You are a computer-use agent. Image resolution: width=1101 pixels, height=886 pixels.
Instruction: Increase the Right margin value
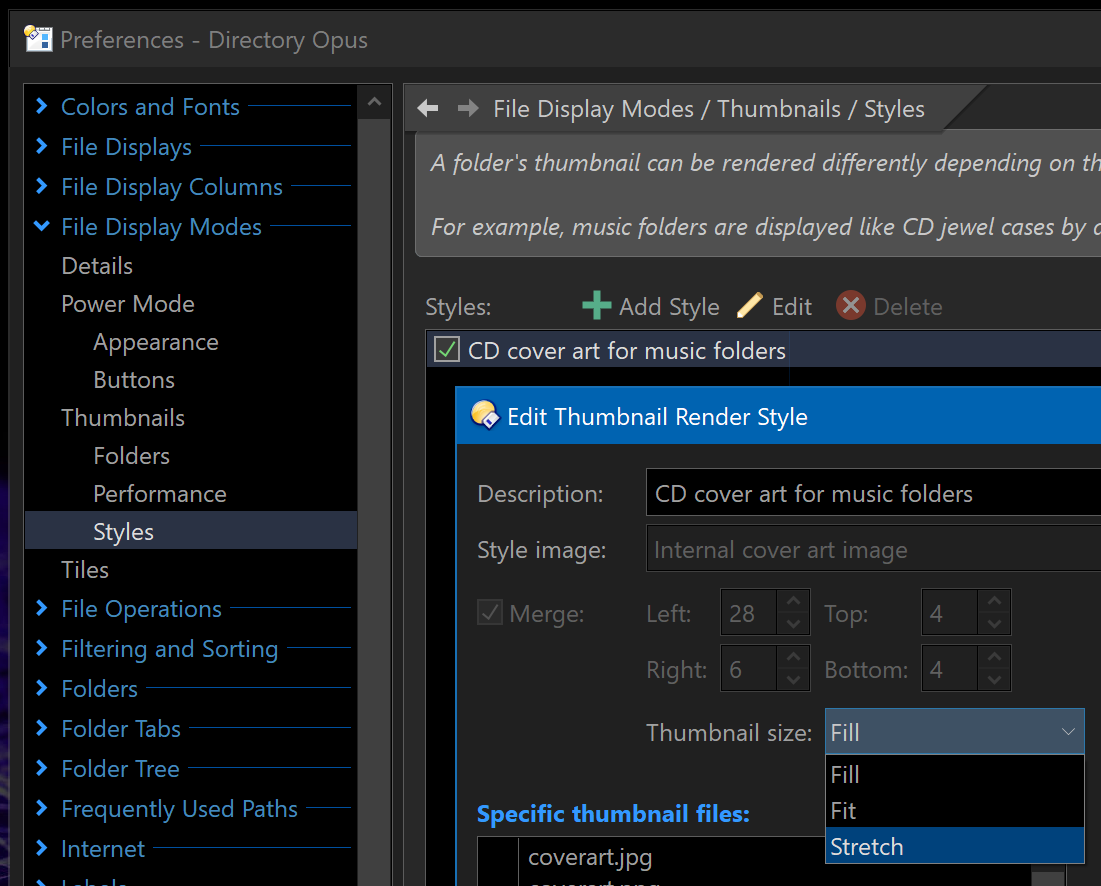(x=793, y=657)
